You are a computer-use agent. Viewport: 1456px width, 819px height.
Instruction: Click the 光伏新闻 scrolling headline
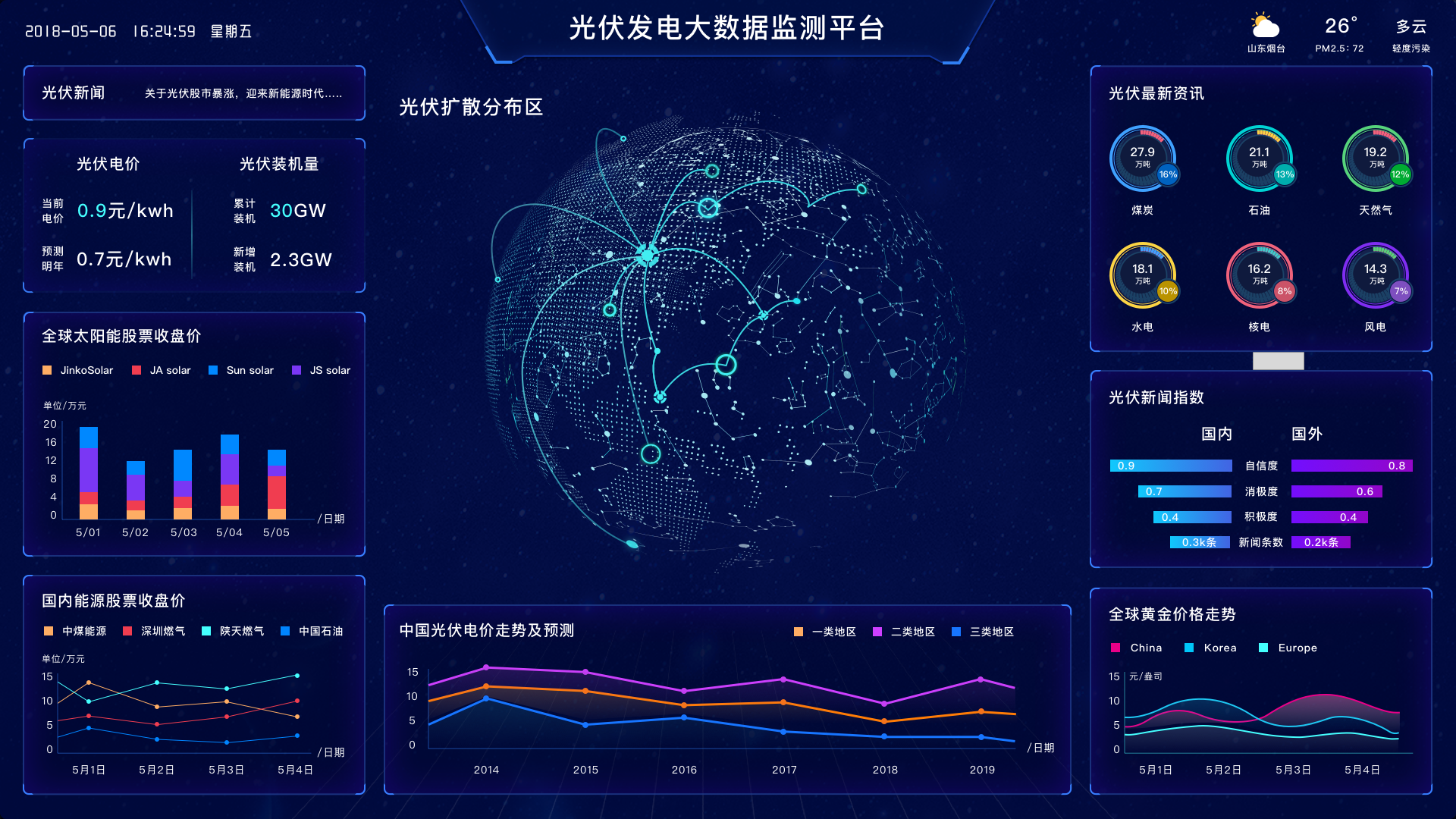(x=243, y=93)
